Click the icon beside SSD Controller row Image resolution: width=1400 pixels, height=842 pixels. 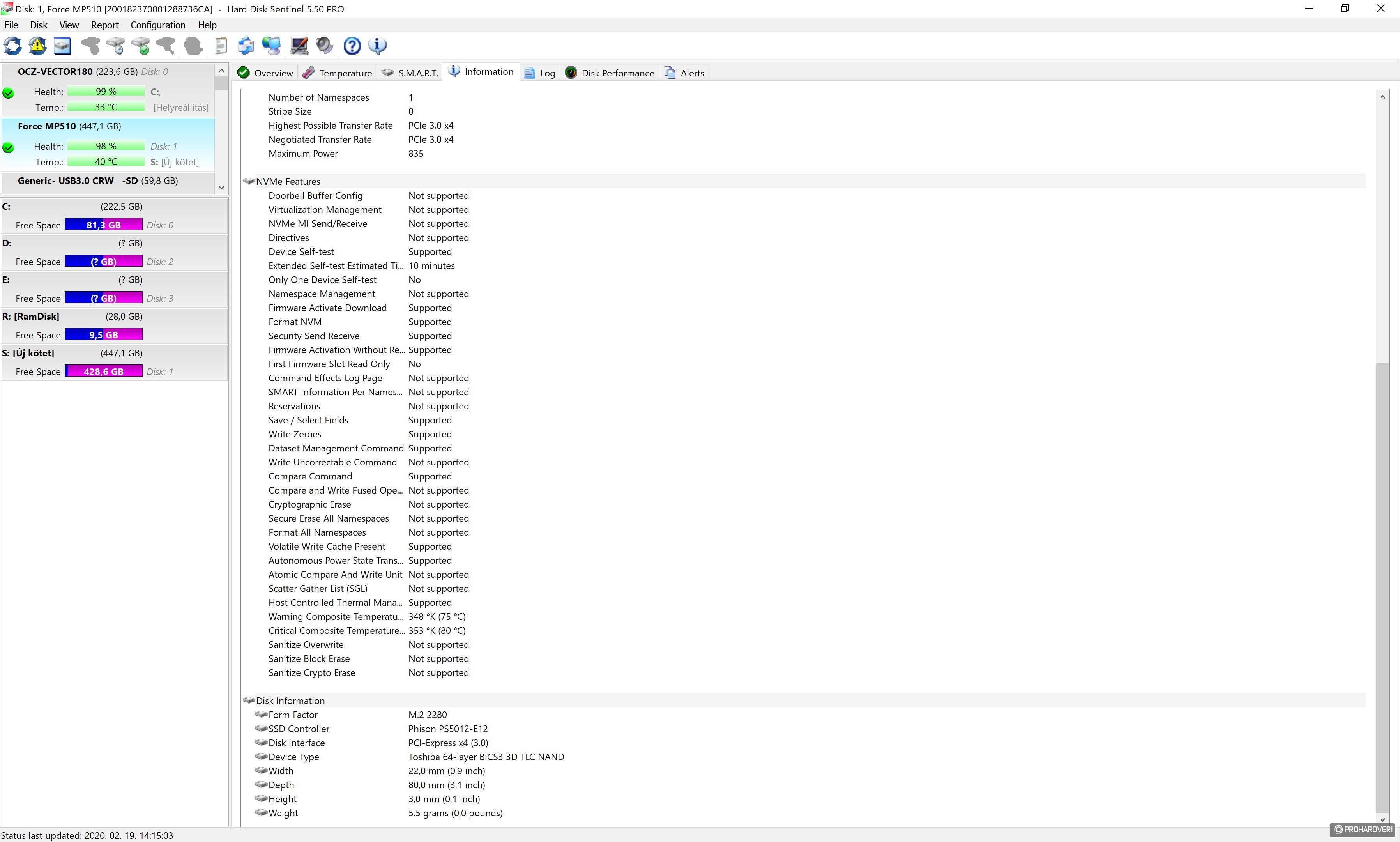pyautogui.click(x=261, y=729)
